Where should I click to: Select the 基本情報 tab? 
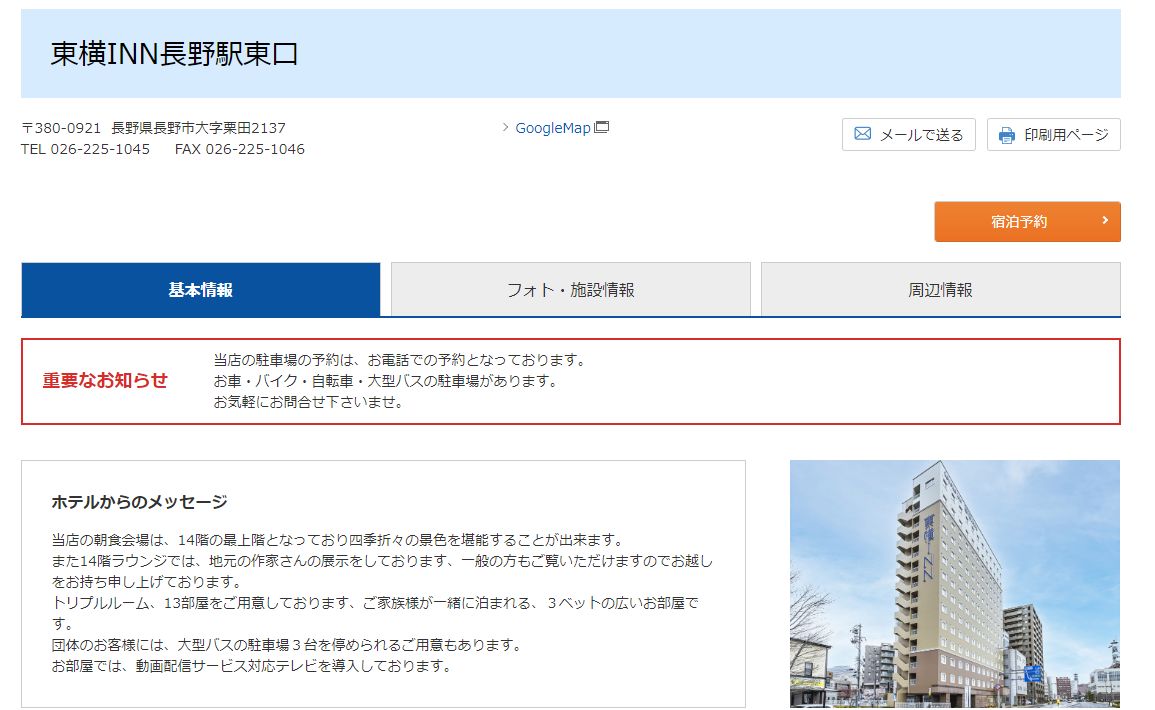tap(200, 290)
